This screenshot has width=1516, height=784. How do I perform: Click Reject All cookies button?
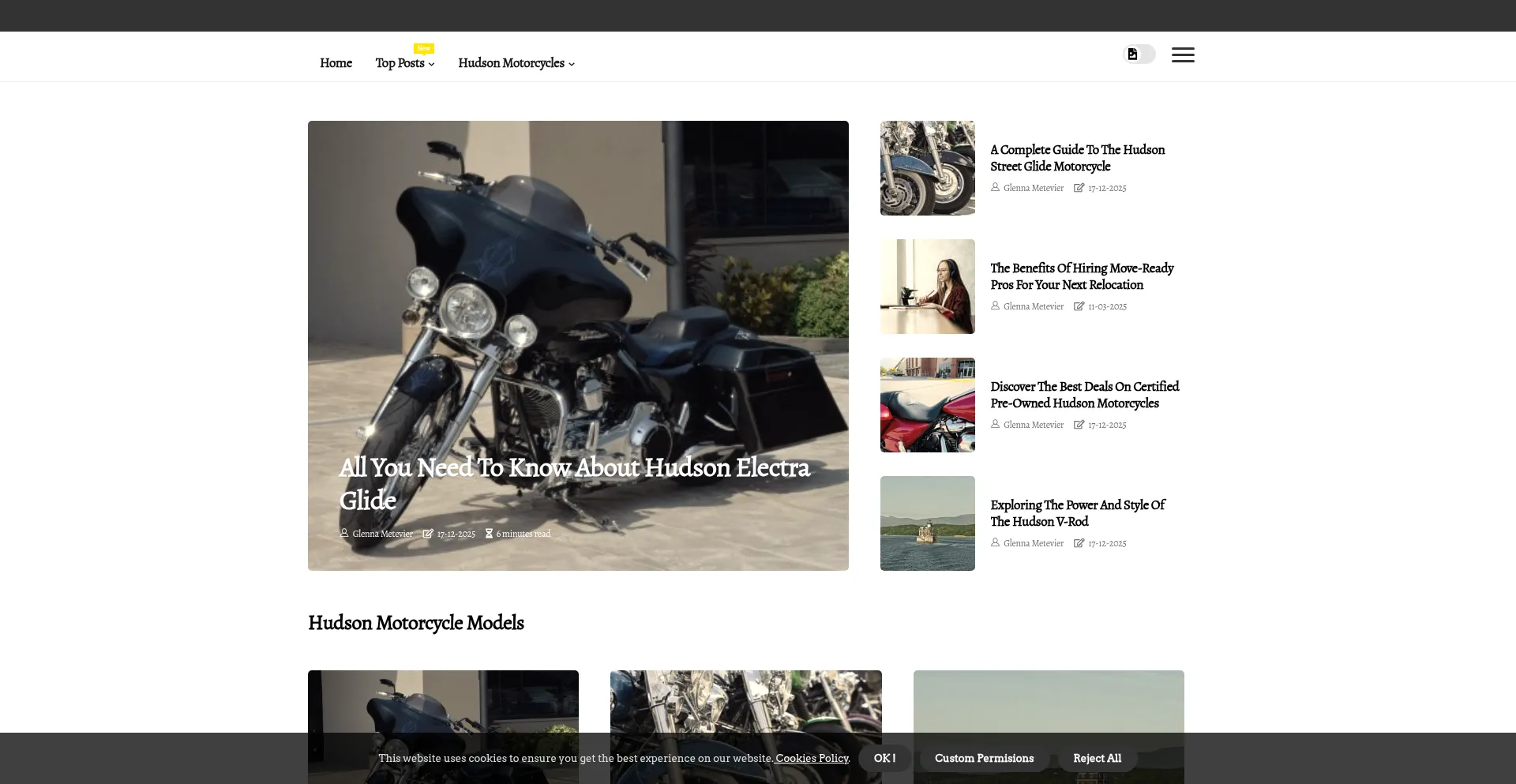(x=1097, y=758)
